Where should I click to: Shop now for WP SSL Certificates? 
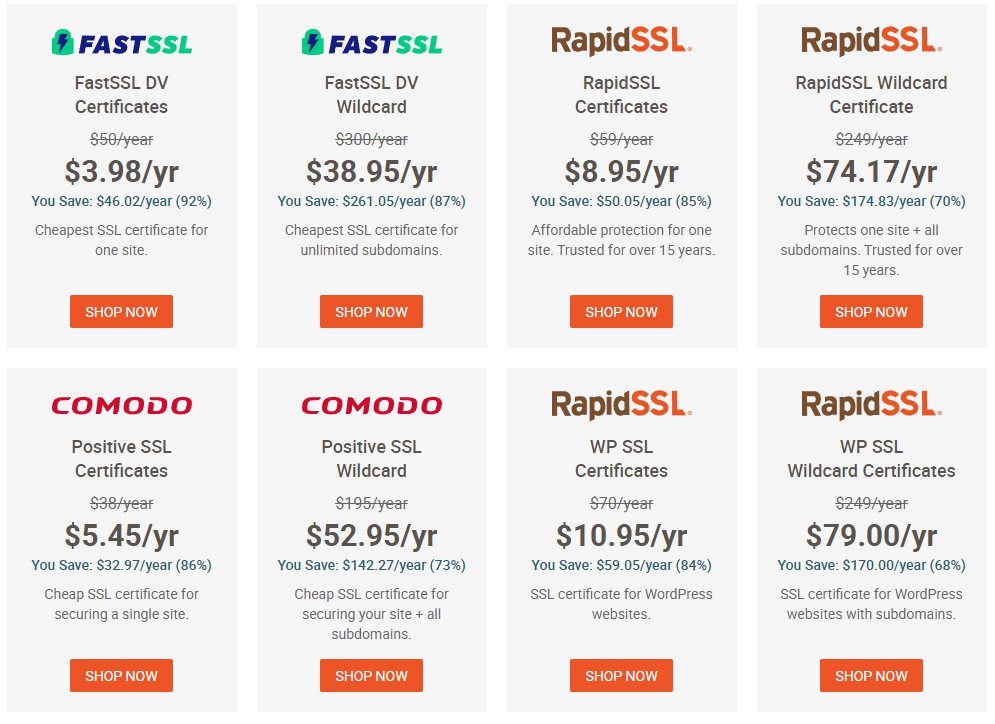tap(621, 675)
